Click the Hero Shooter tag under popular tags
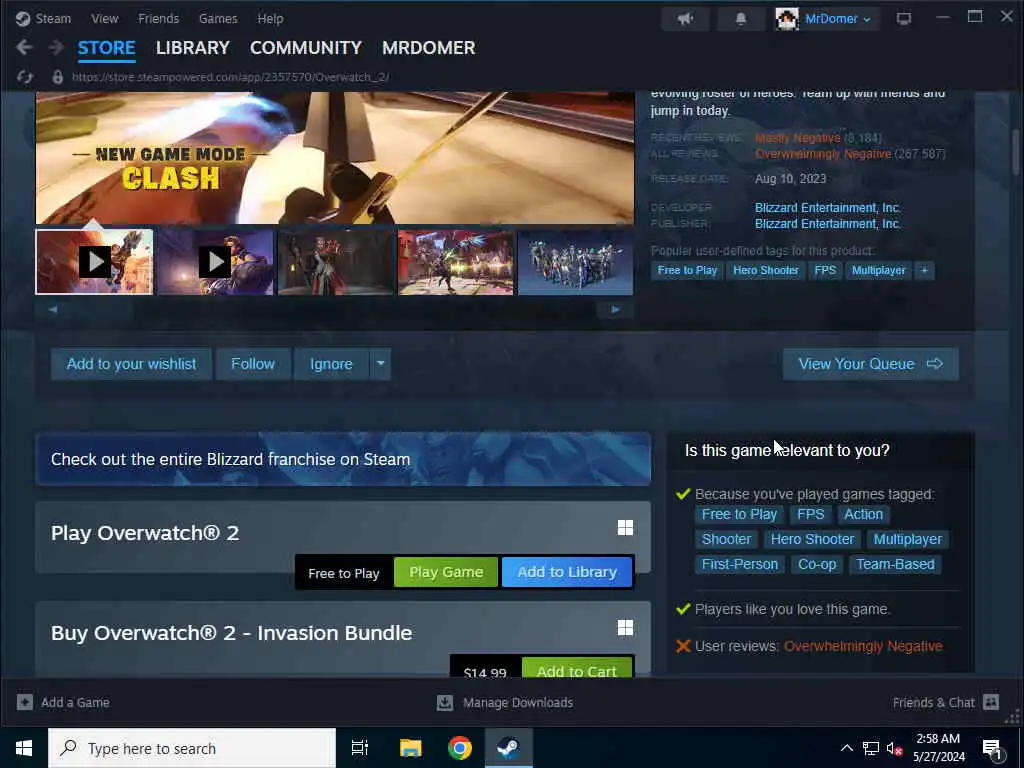 tap(765, 270)
